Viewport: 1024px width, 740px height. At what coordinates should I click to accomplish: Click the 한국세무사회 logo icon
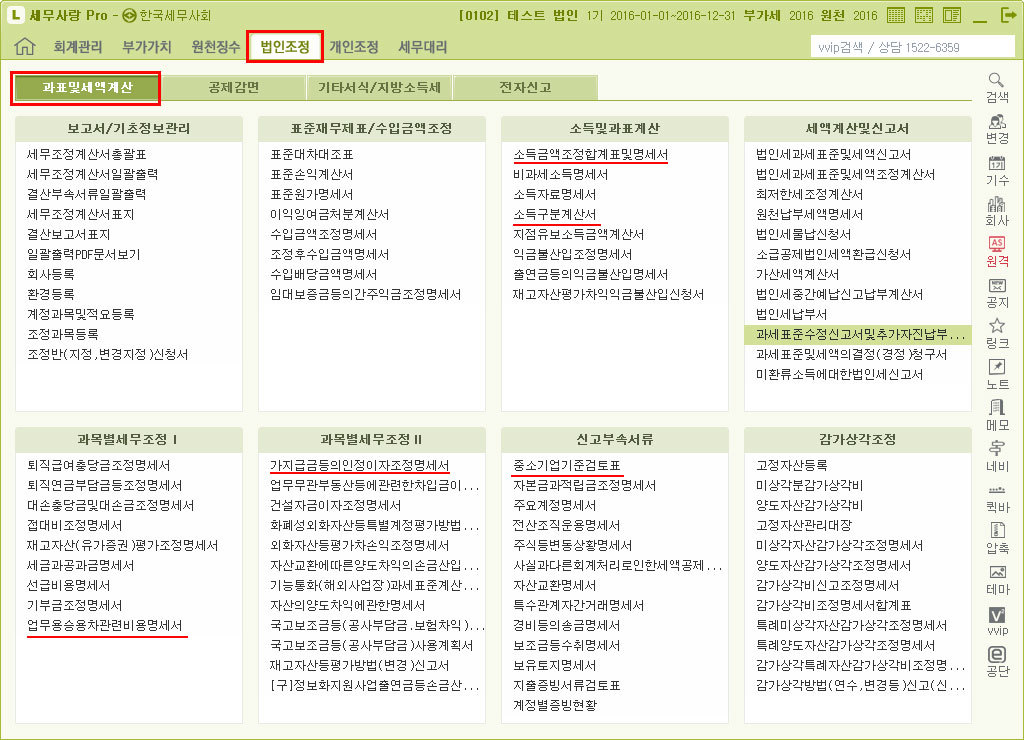point(129,16)
